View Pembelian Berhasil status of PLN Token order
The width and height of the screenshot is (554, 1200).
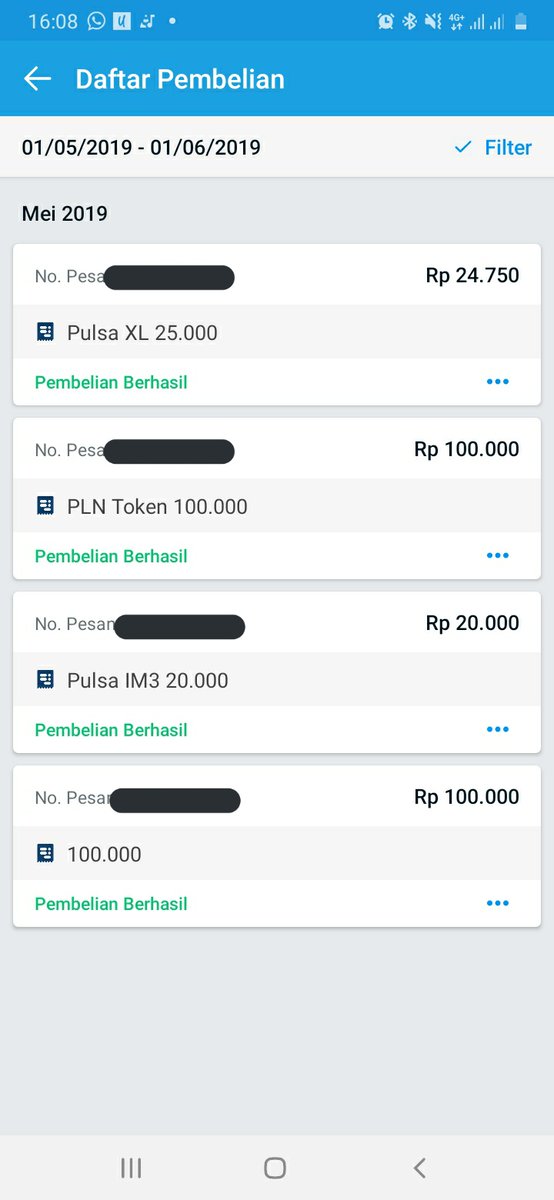111,556
